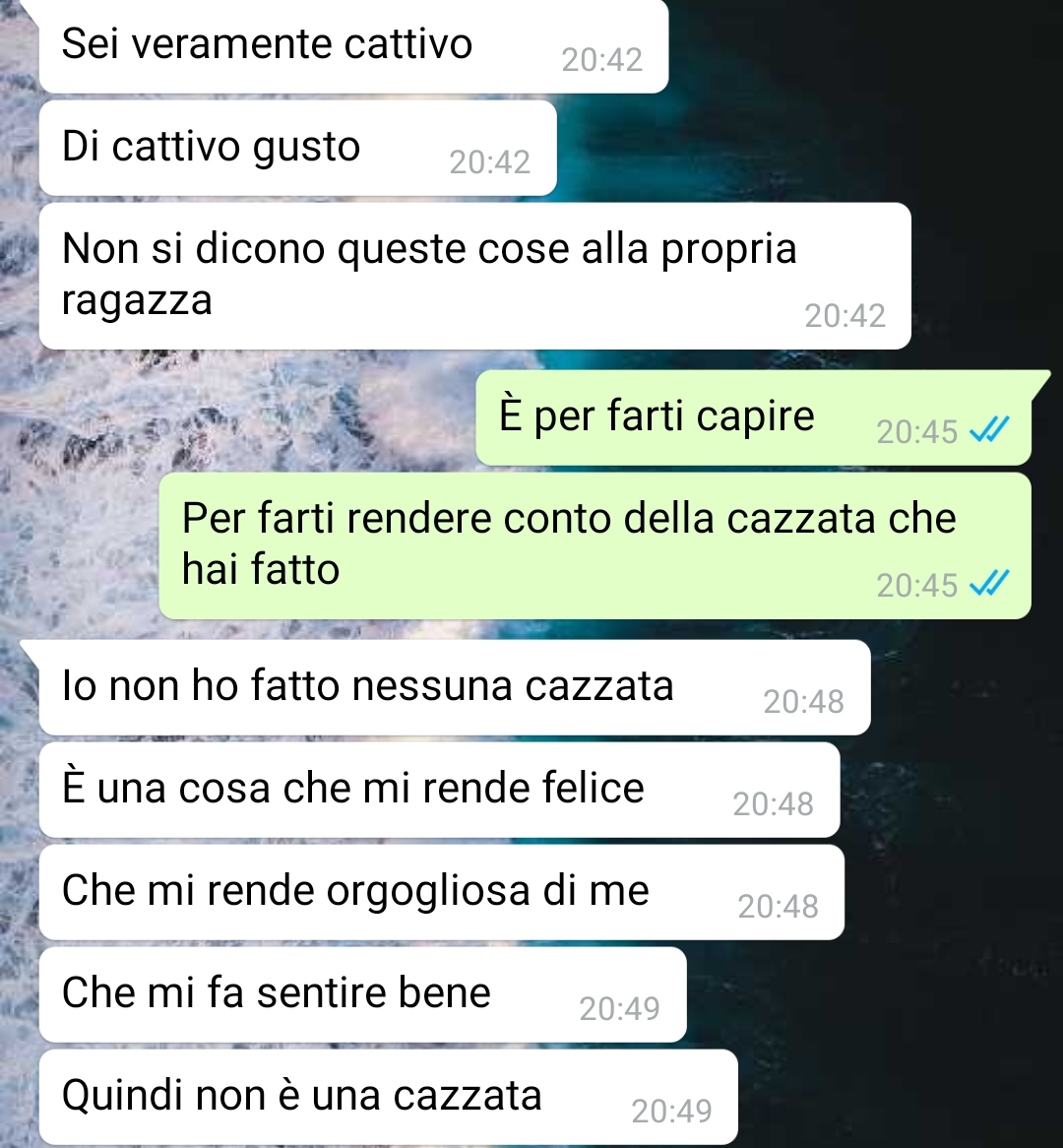Select the message 'Sei veramente cattivo'
The width and height of the screenshot is (1063, 1148).
point(353,45)
